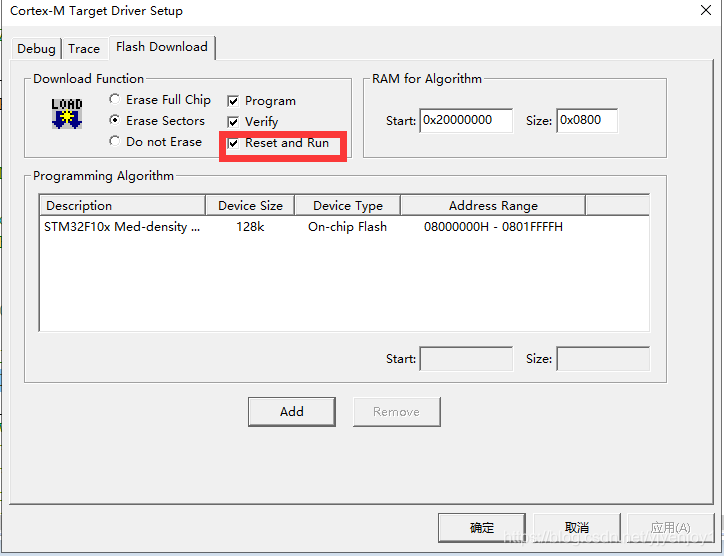This screenshot has width=724, height=556.
Task: Click the Description column header
Action: click(122, 205)
